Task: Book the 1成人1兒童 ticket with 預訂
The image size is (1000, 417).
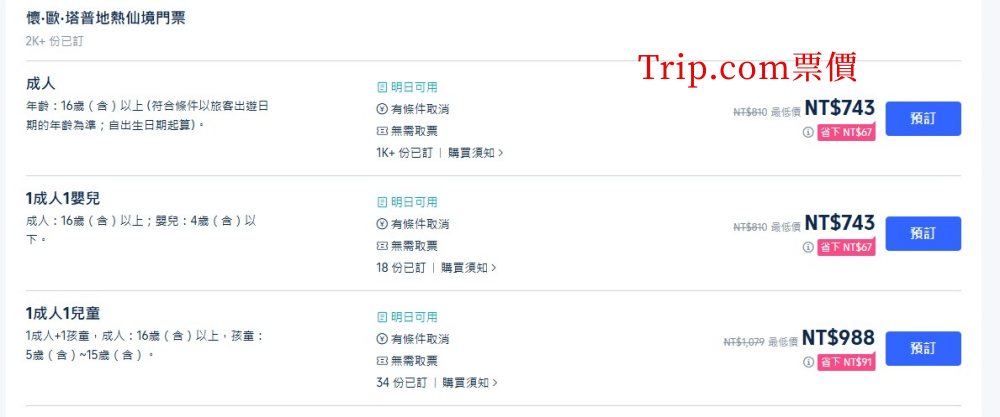Action: 923,348
